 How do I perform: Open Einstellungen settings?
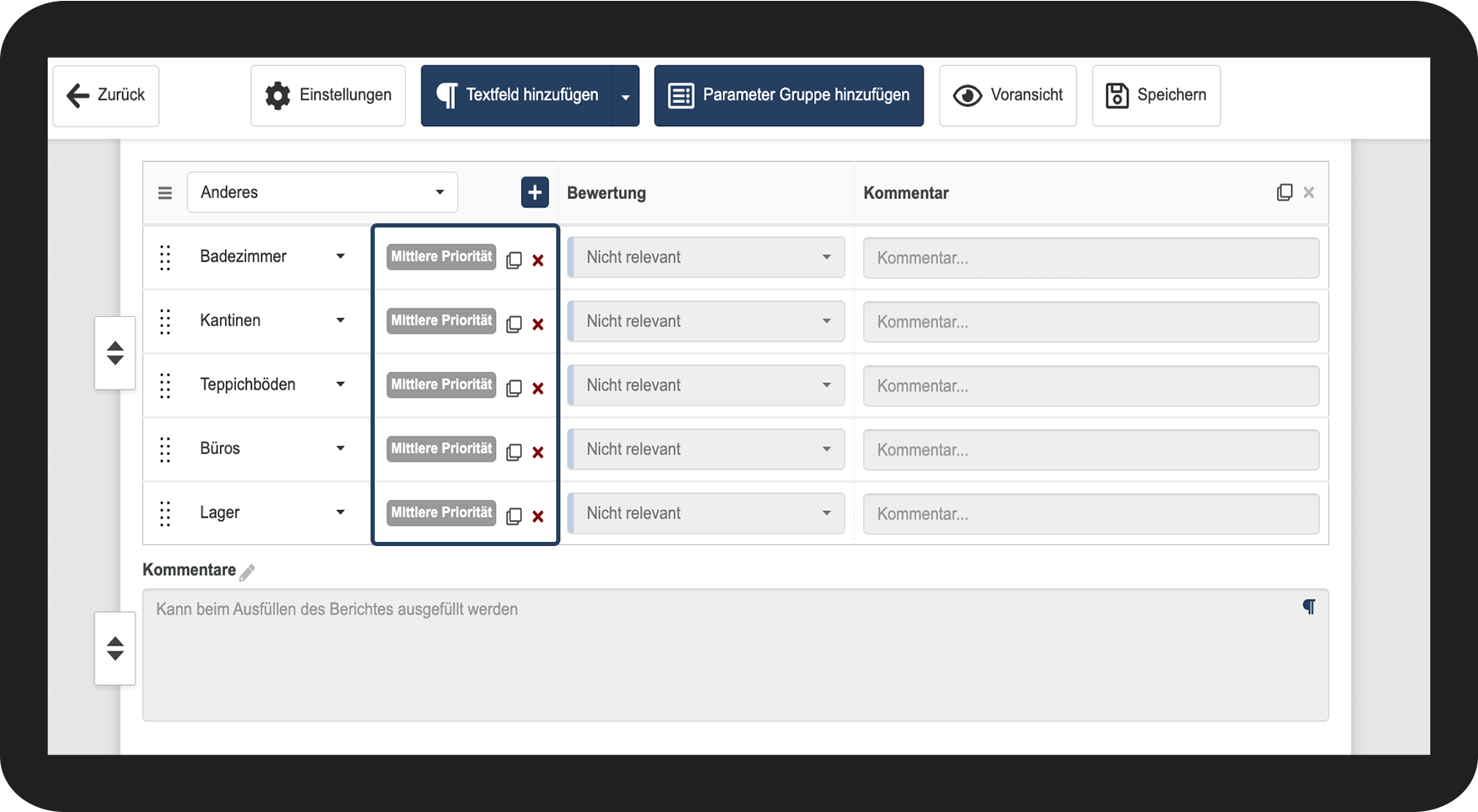[328, 95]
